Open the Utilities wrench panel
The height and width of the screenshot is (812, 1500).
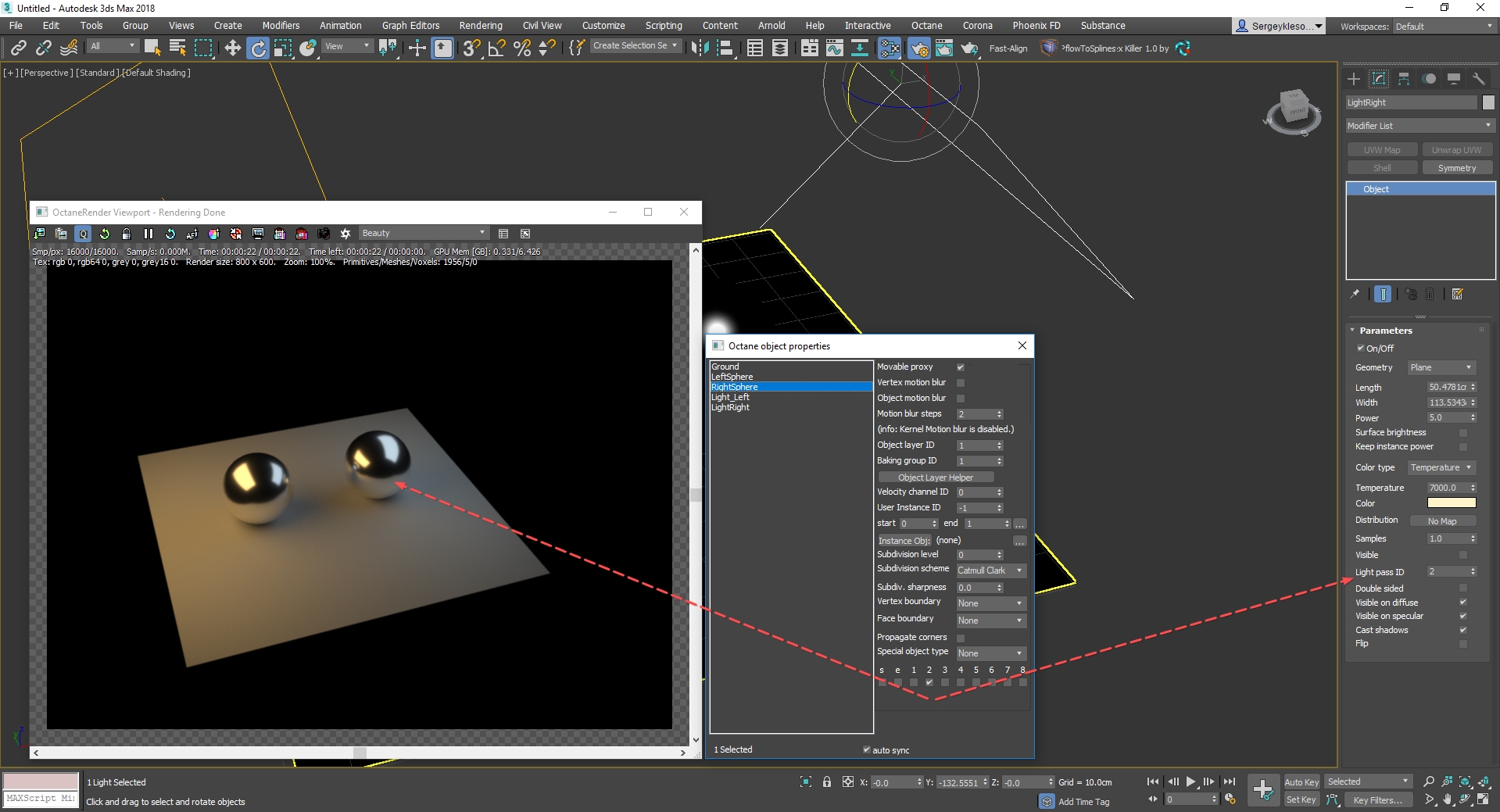pyautogui.click(x=1479, y=79)
